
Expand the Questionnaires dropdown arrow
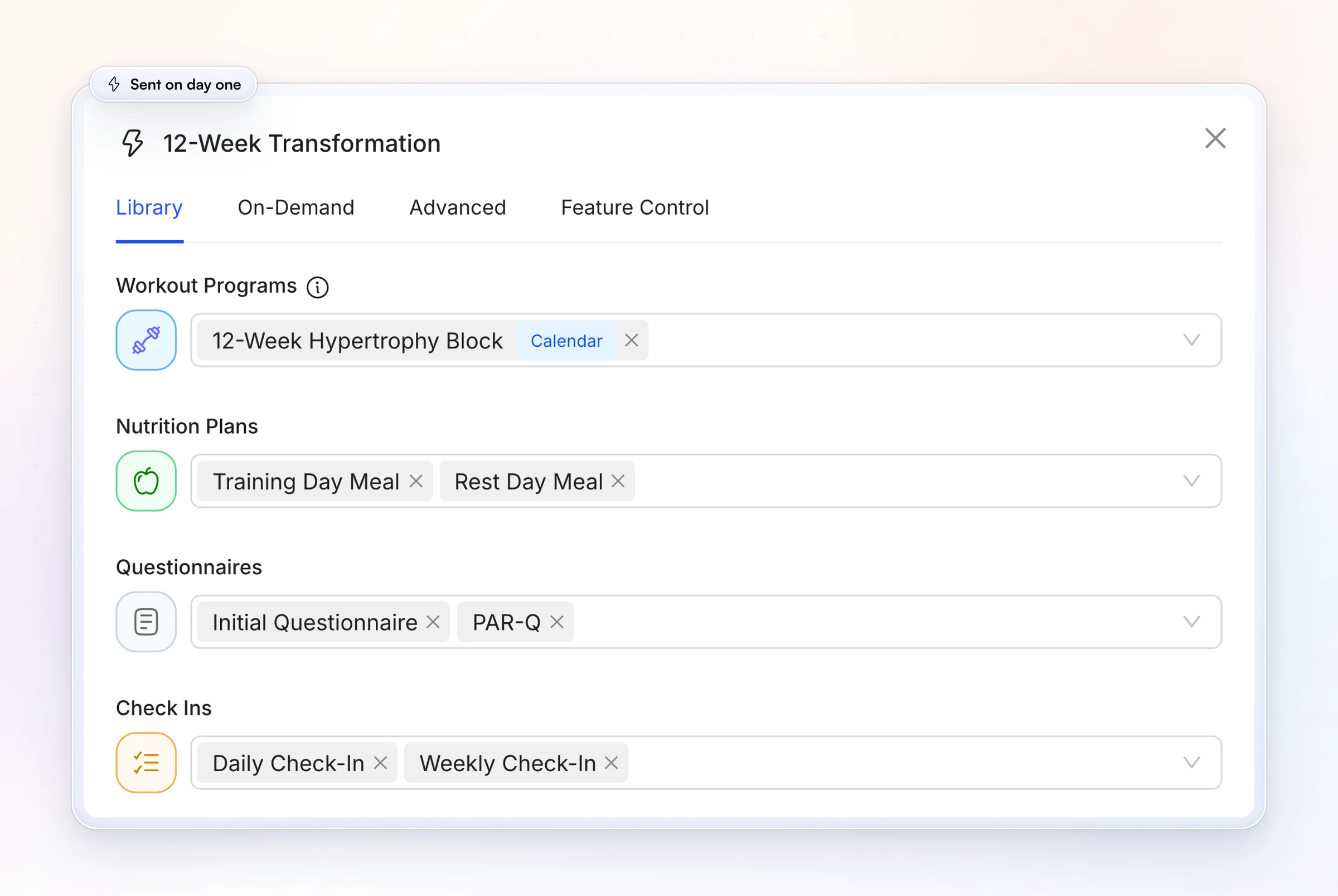[x=1191, y=622]
